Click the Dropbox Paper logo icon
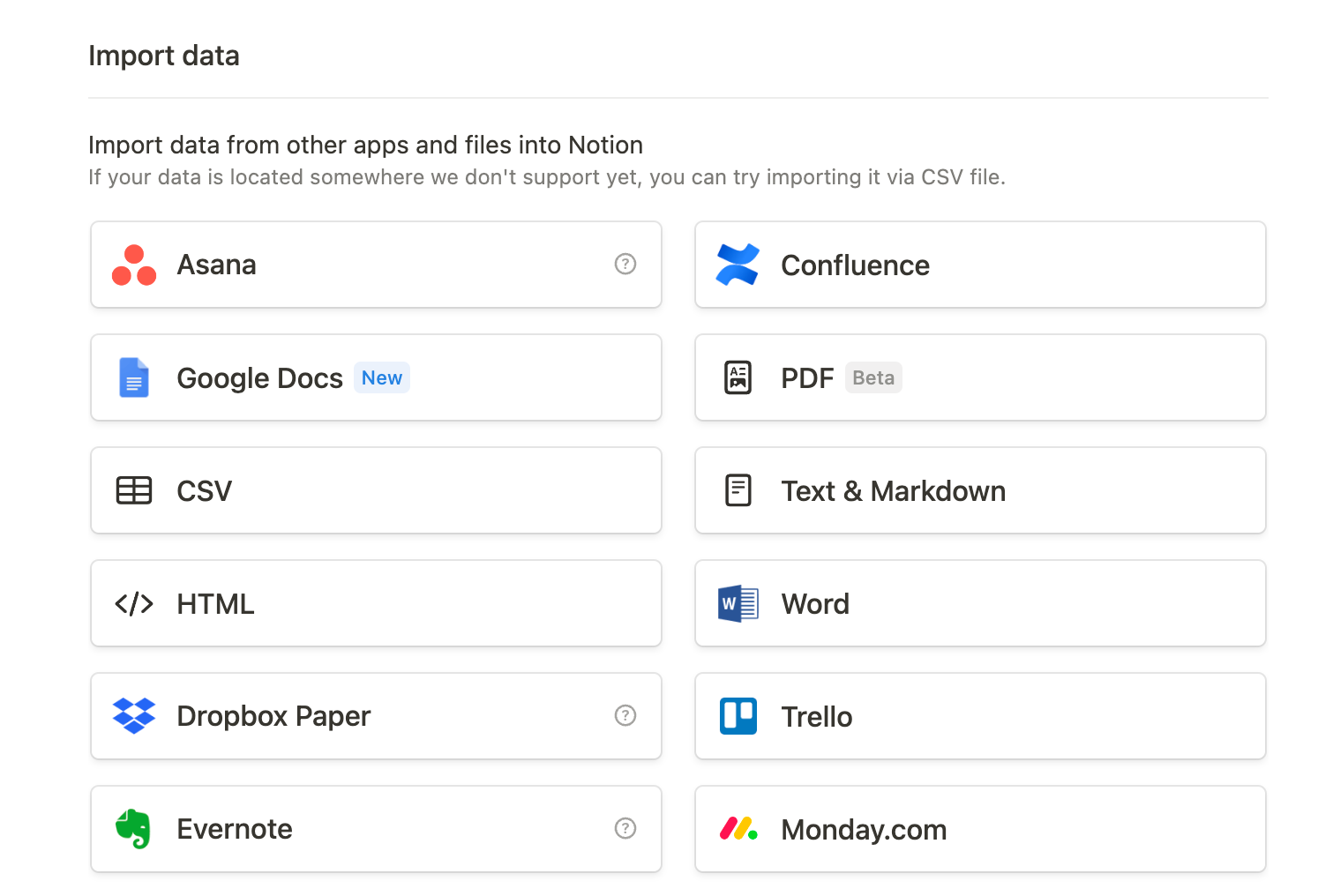The image size is (1318, 896). (x=134, y=716)
